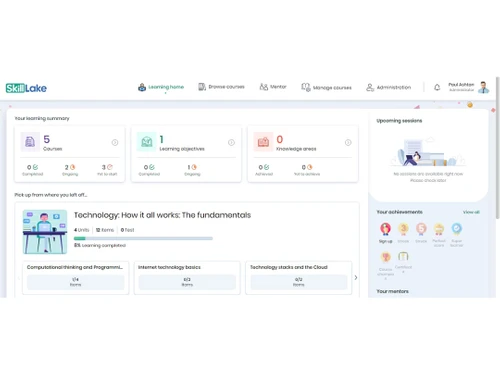Viewport: 500px width, 375px height.
Task: Click the Learning objectives card icon
Action: [x=147, y=142]
